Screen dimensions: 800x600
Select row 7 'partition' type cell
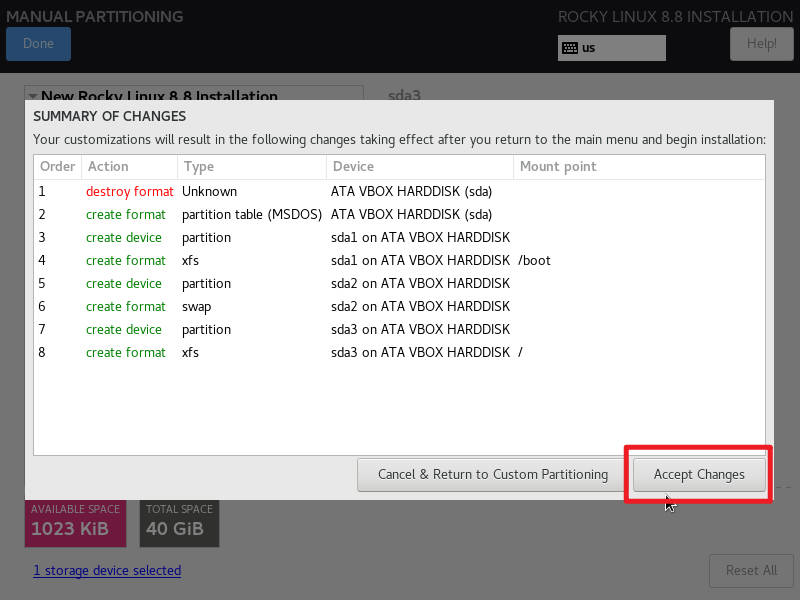[207, 330]
